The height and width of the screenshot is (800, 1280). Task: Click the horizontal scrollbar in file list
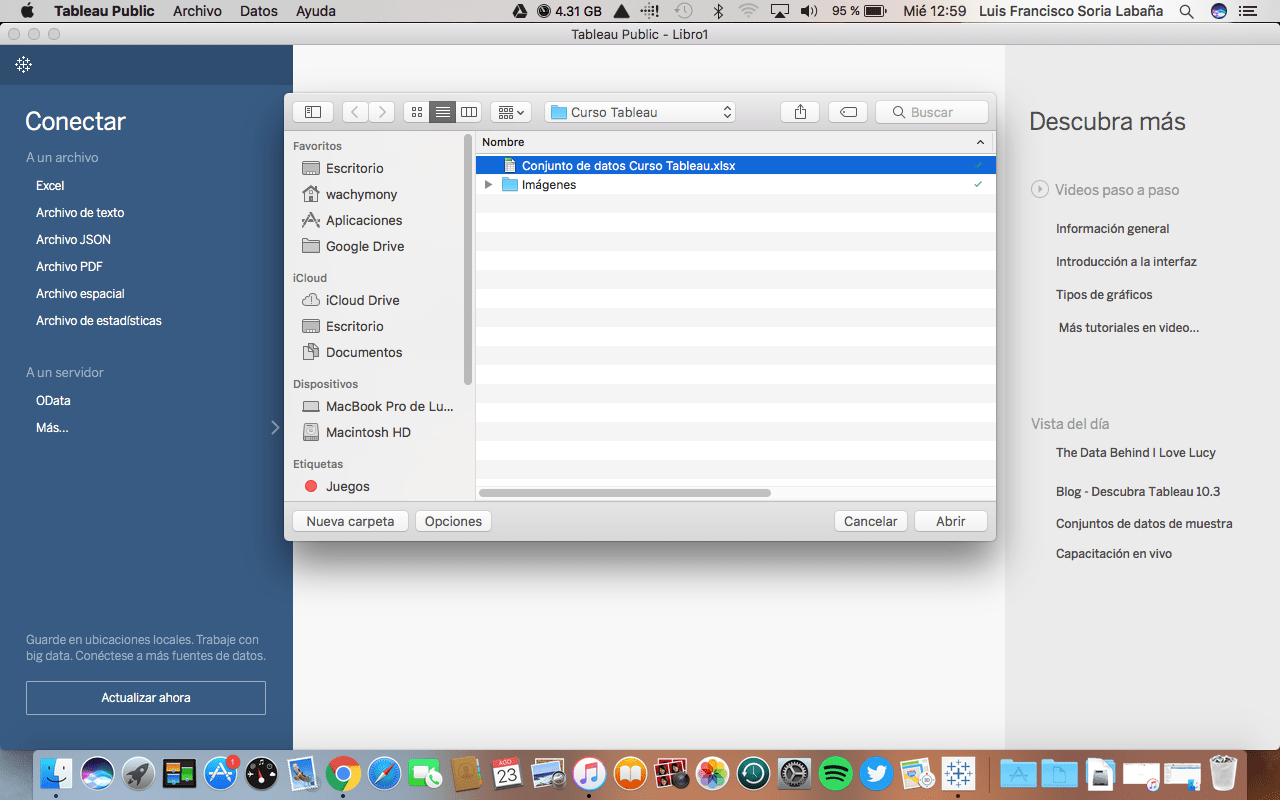click(625, 493)
